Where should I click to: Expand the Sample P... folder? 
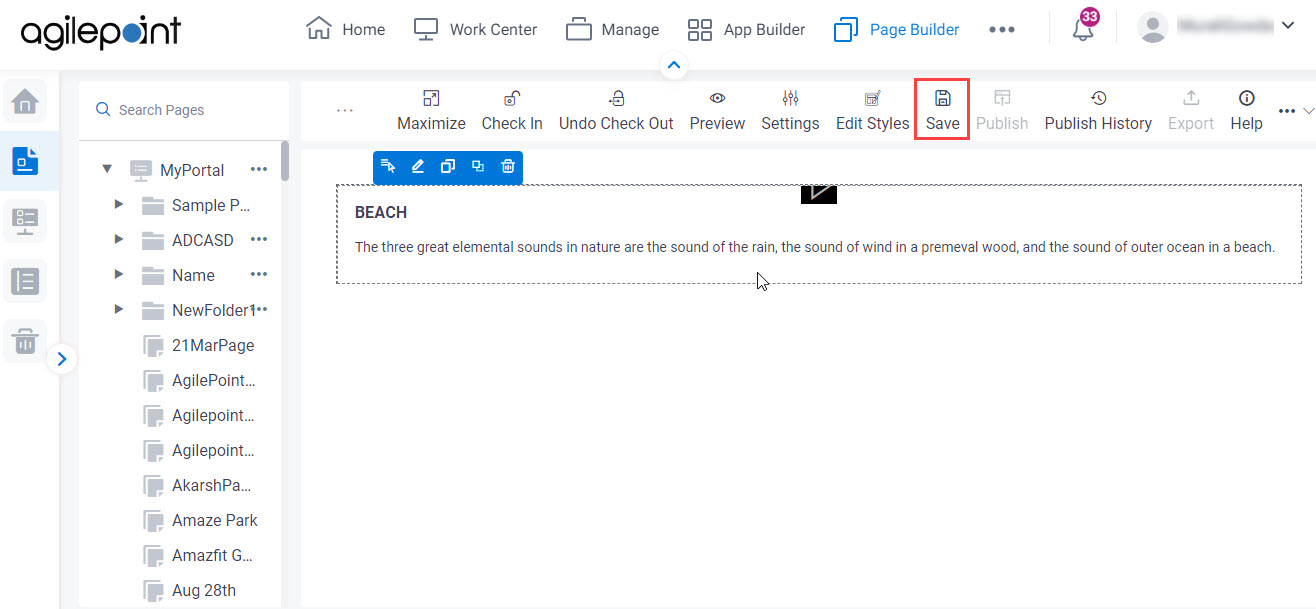click(119, 204)
